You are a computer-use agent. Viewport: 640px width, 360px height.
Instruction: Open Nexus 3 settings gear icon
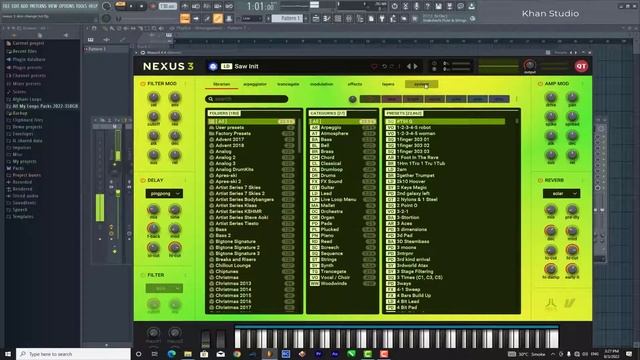(x=213, y=66)
